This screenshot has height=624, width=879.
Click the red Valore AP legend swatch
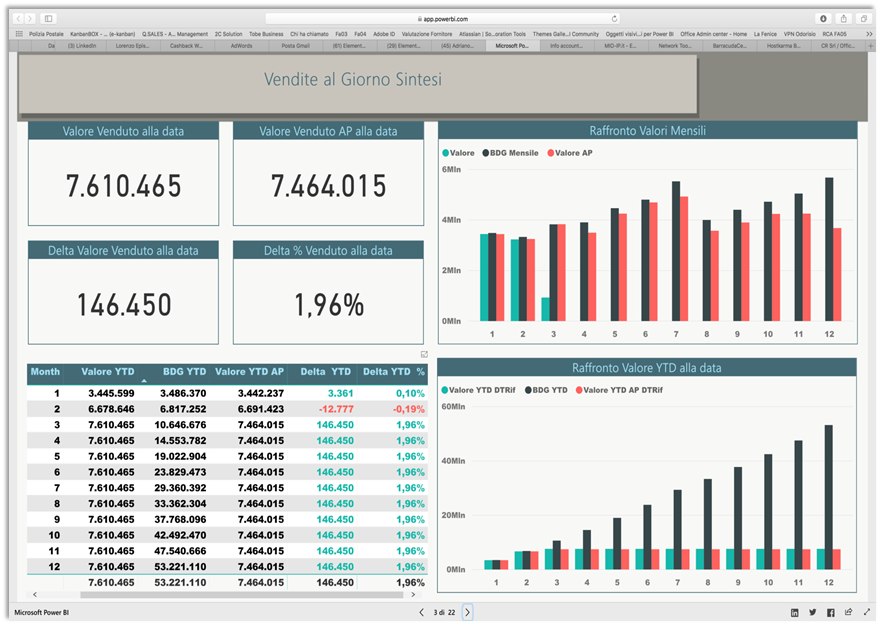pyautogui.click(x=550, y=153)
